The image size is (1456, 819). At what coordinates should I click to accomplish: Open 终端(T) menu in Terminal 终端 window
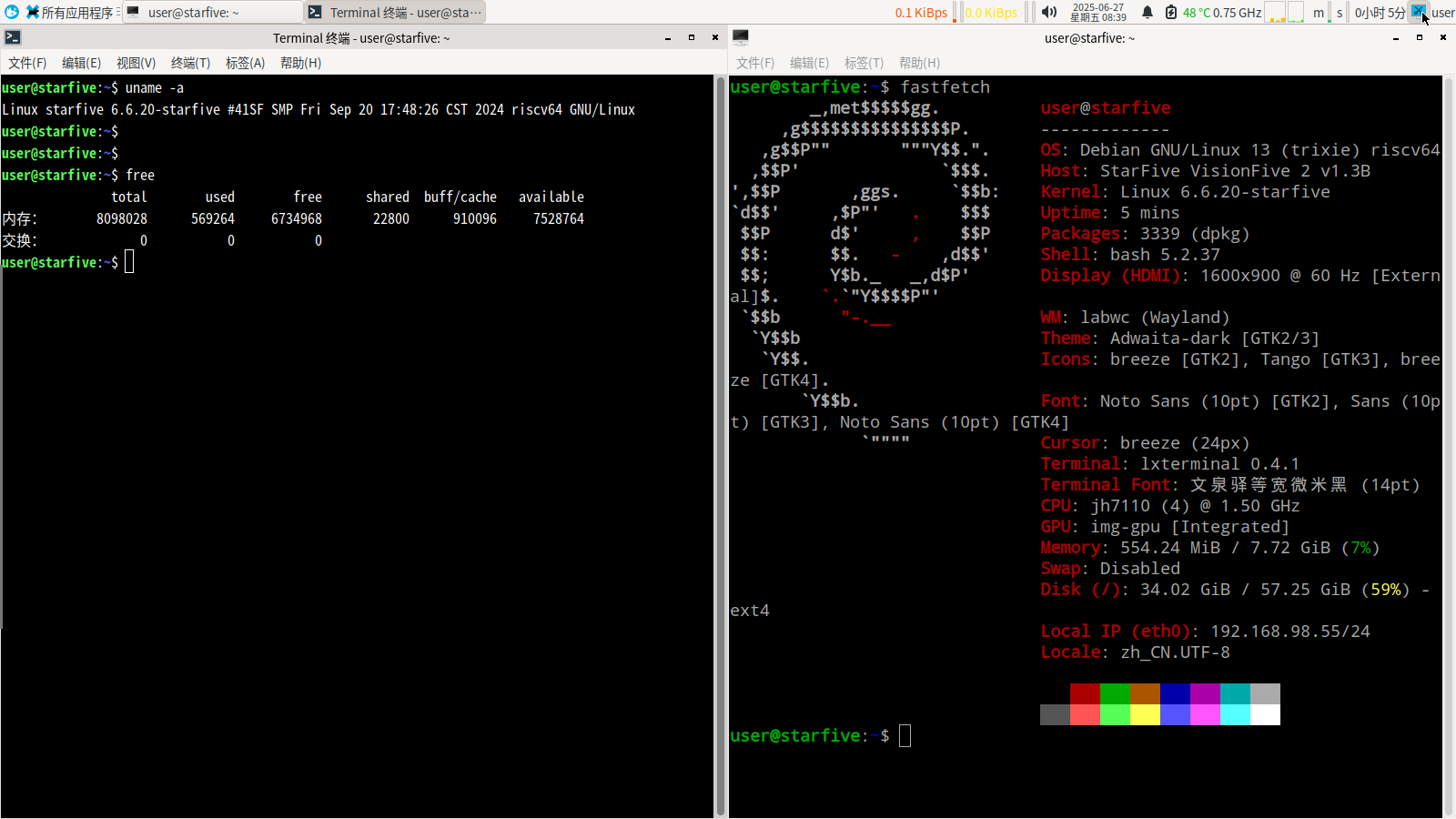[x=190, y=63]
